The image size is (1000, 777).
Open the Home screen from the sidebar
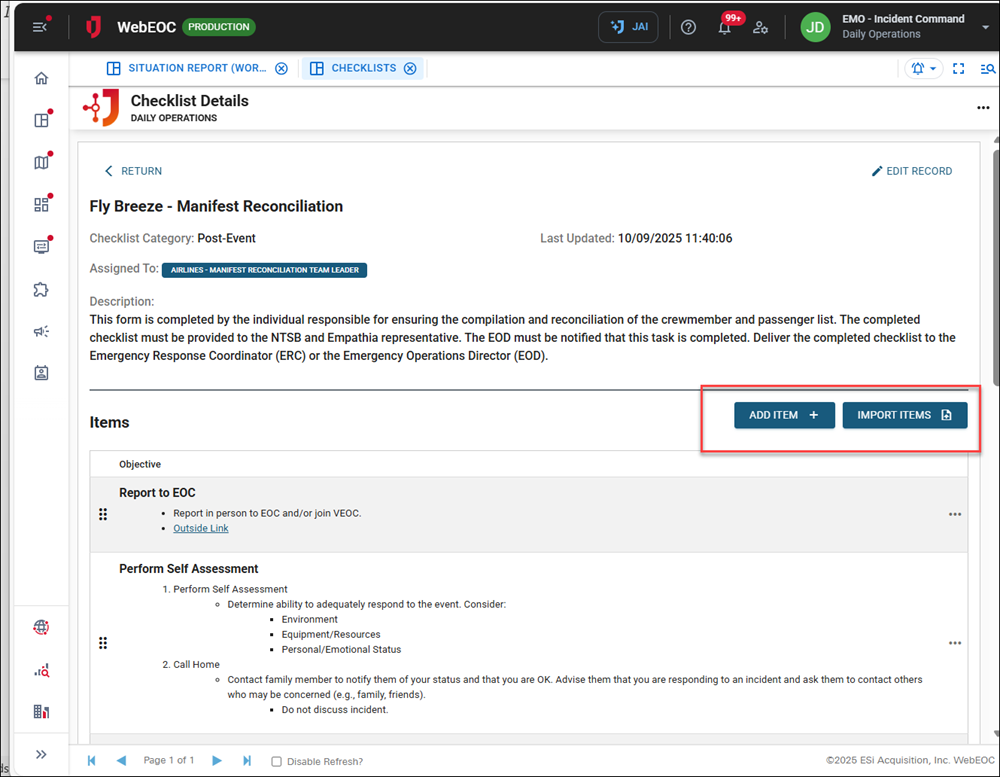pos(40,77)
